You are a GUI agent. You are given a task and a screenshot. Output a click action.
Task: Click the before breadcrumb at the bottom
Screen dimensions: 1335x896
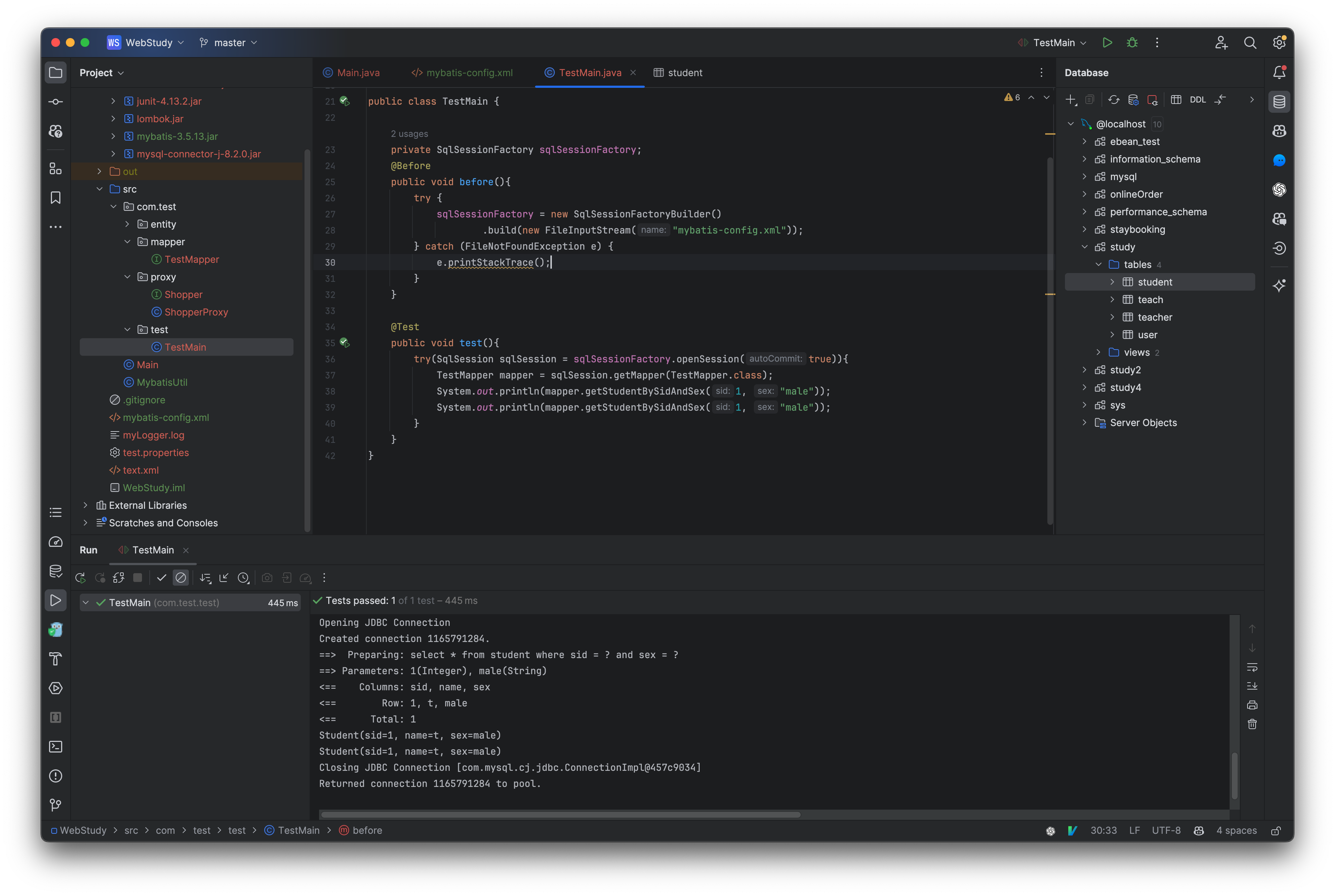pyautogui.click(x=366, y=830)
